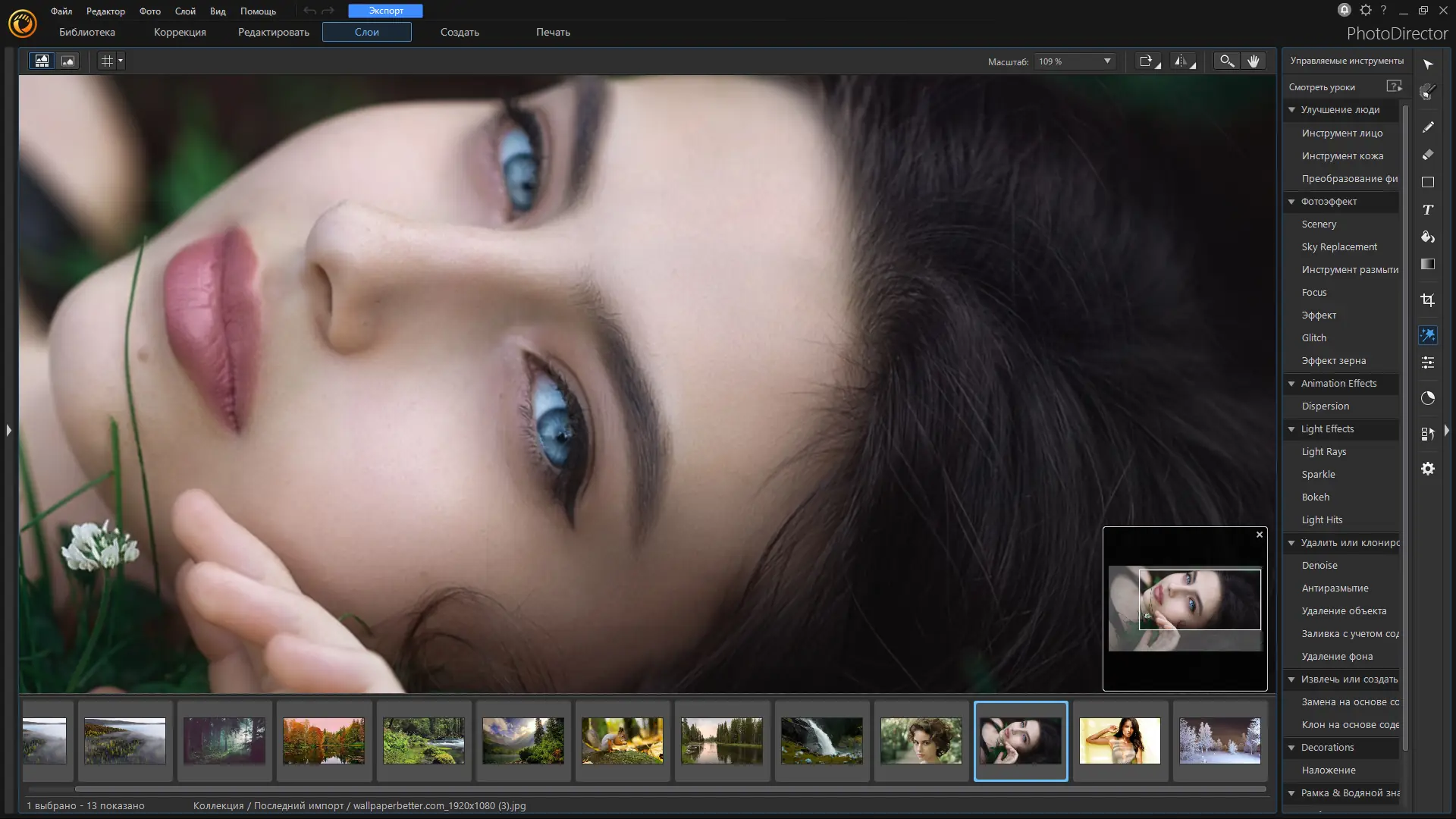
Task: Select the Crop tool
Action: click(1428, 300)
